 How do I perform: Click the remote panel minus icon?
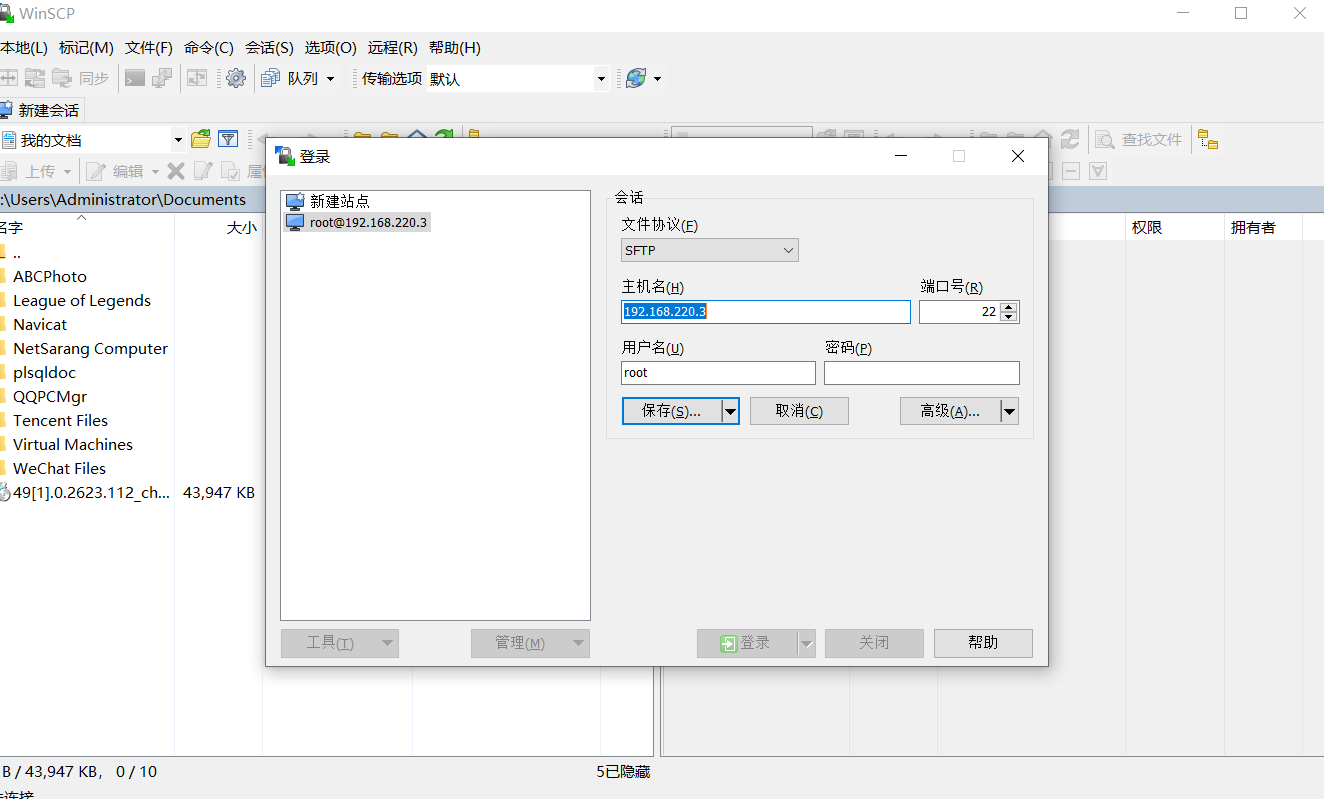1071,171
